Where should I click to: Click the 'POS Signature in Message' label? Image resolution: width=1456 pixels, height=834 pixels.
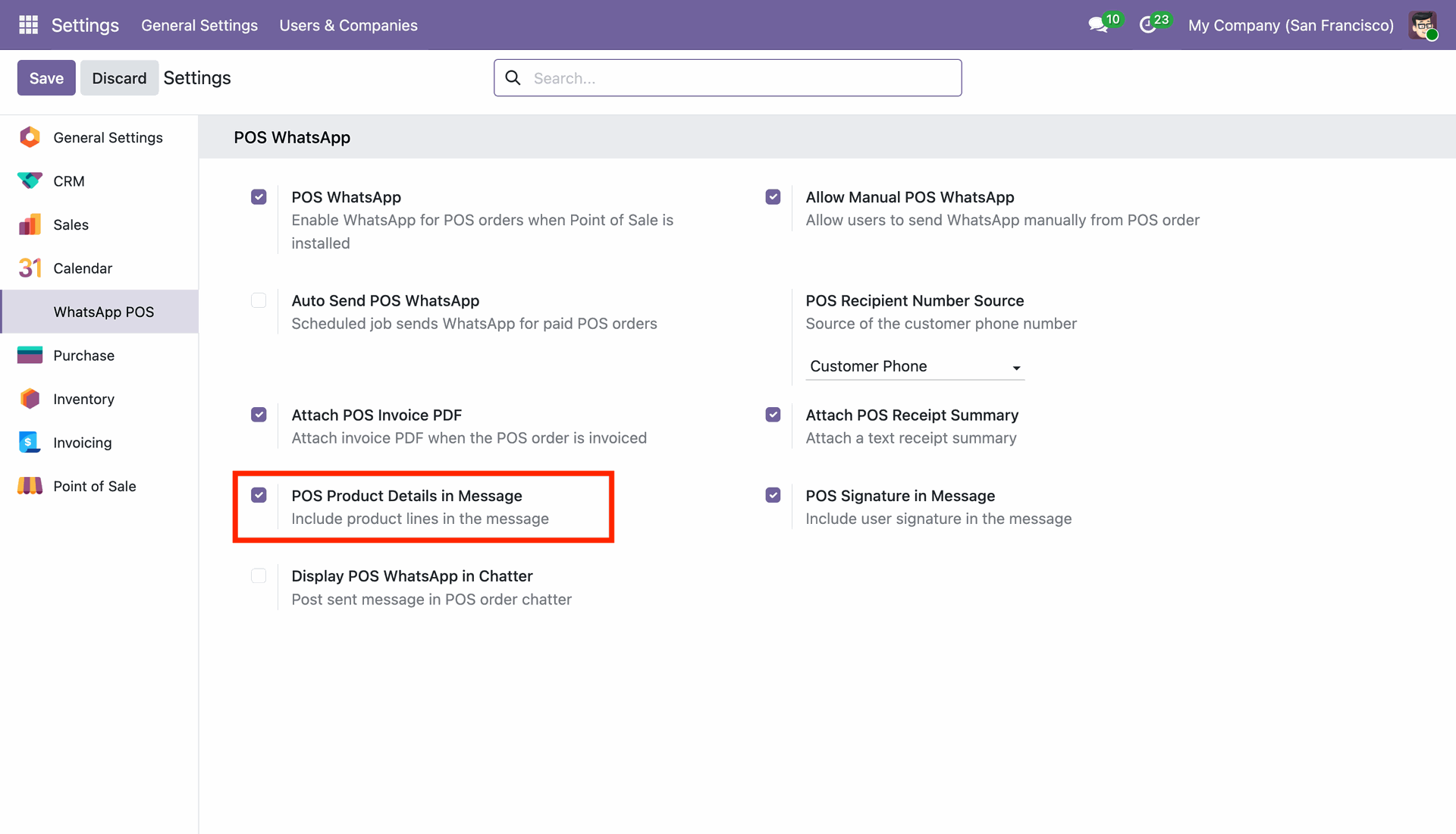point(900,496)
